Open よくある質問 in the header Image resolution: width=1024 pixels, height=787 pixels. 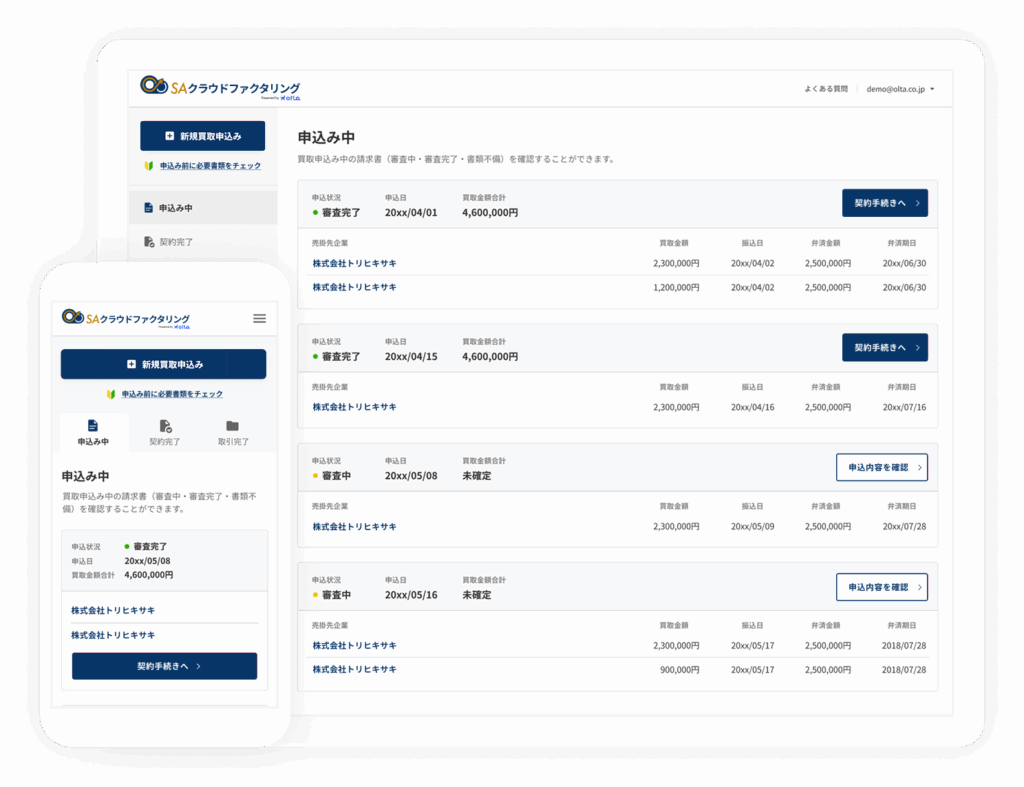tap(825, 89)
